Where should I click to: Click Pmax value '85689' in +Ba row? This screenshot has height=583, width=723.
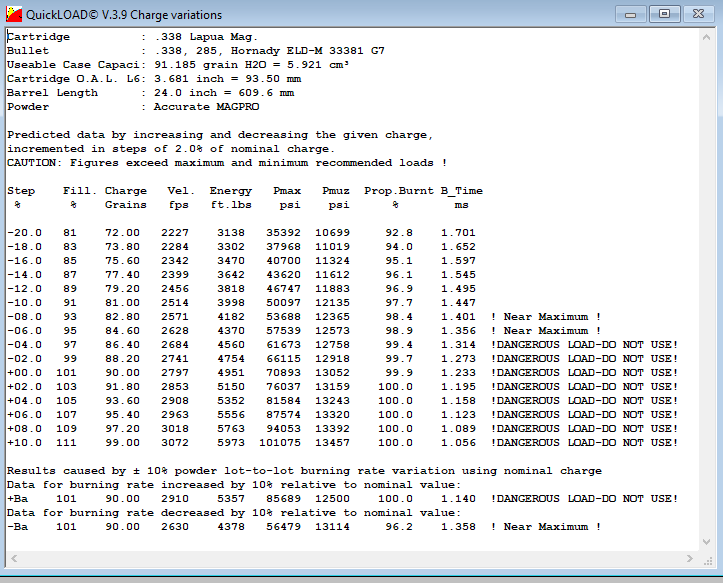(x=283, y=499)
